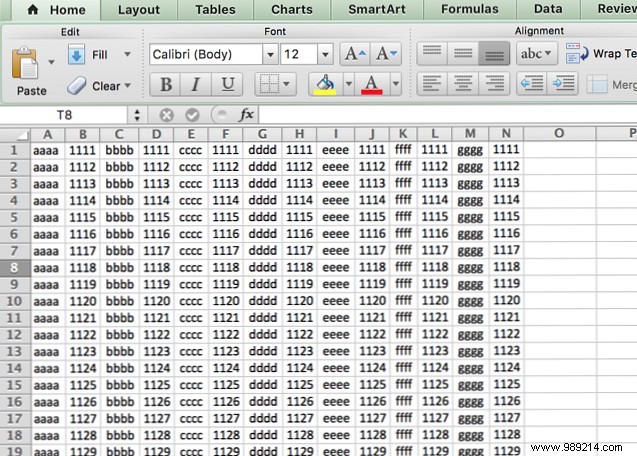Increase indent
Viewport: 637px width, 456px height.
coord(563,83)
